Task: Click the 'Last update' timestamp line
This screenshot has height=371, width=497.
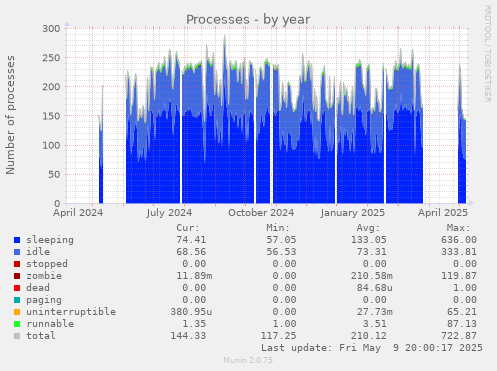Action: click(372, 348)
